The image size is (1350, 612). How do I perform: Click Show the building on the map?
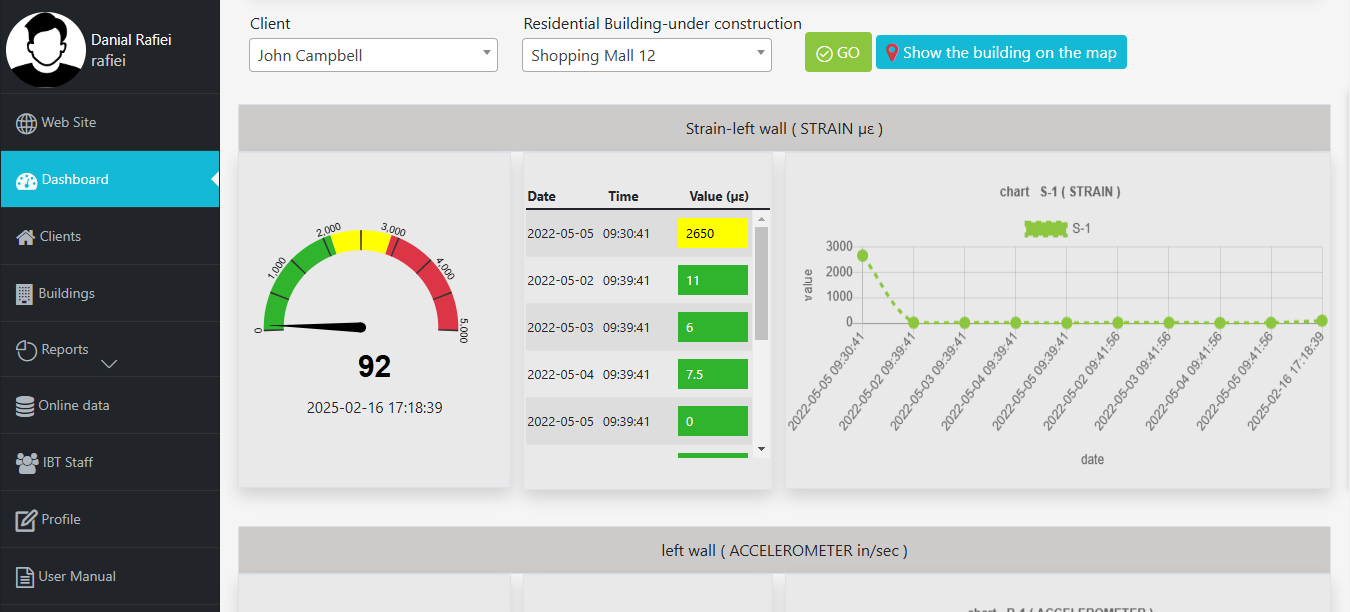pos(1000,53)
